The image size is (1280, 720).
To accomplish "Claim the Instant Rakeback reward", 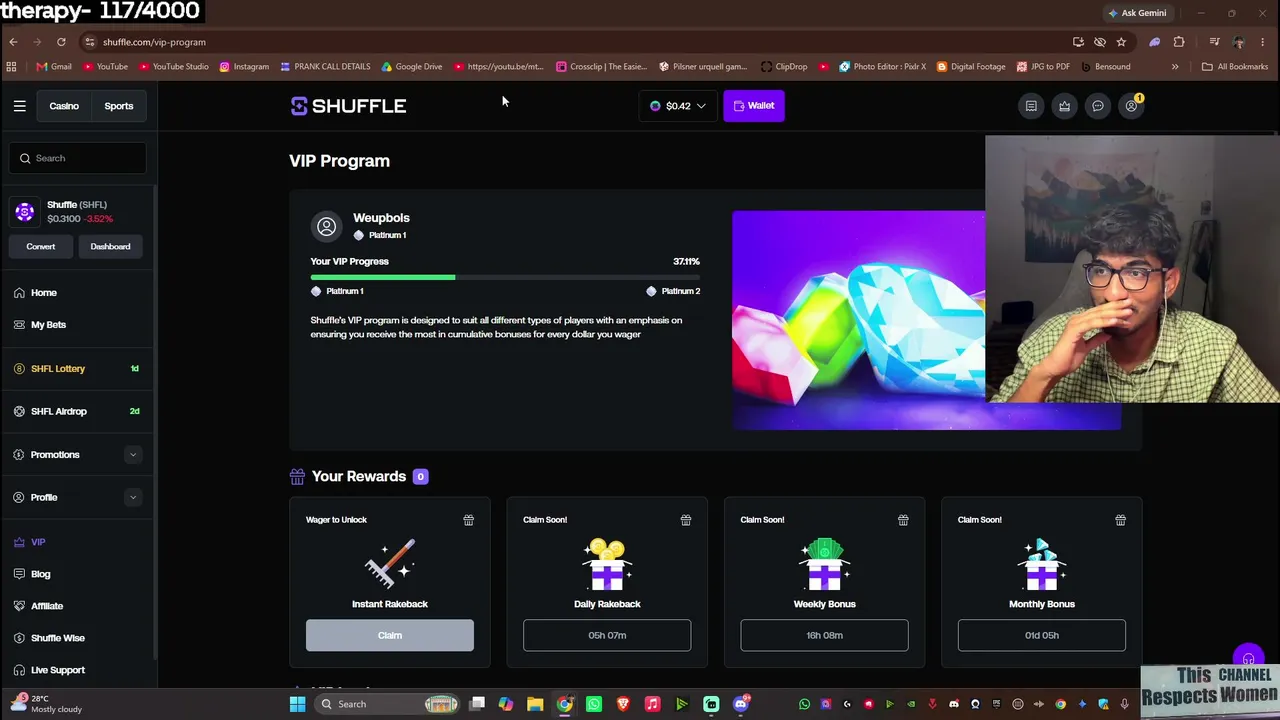I will (390, 636).
